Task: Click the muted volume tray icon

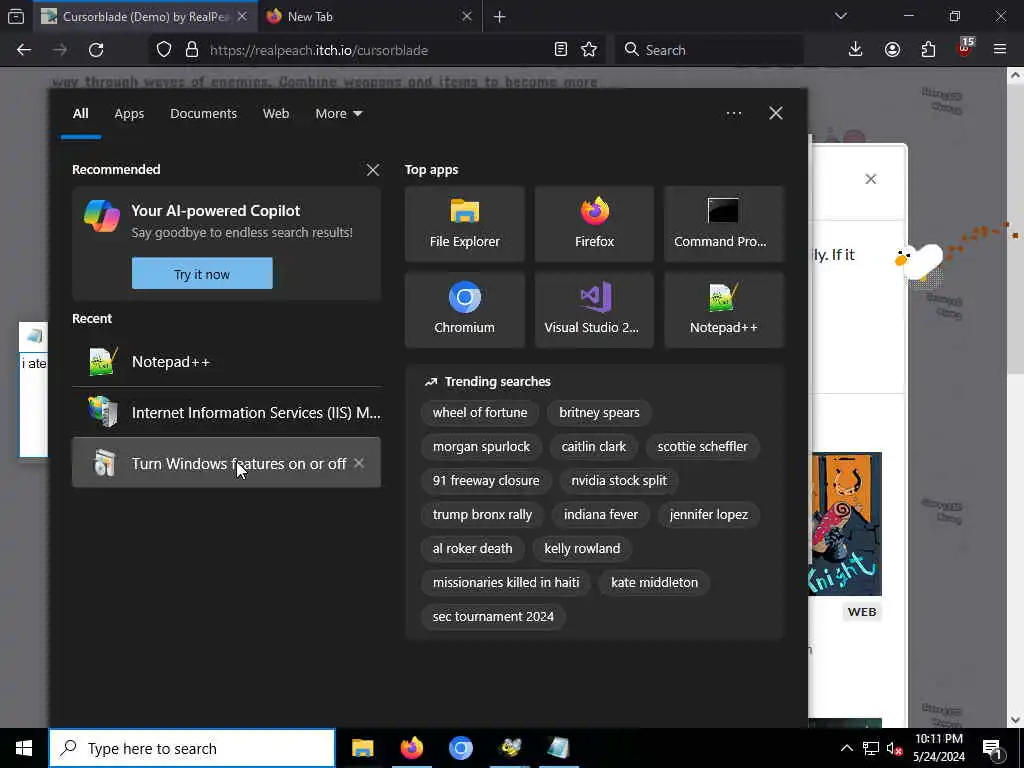Action: (x=894, y=748)
